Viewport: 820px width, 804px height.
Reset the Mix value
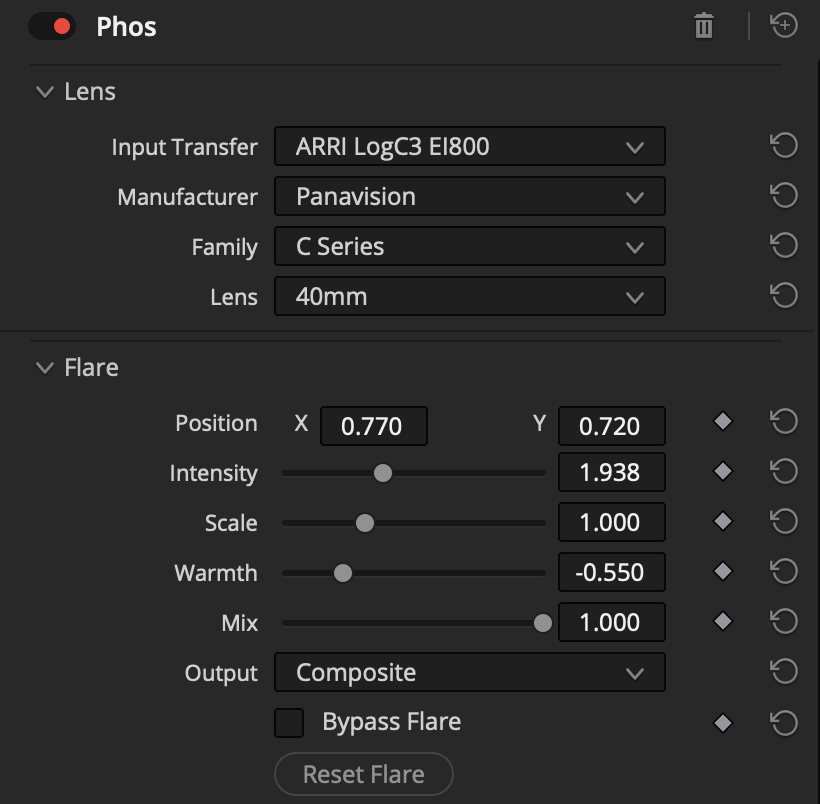[x=784, y=621]
